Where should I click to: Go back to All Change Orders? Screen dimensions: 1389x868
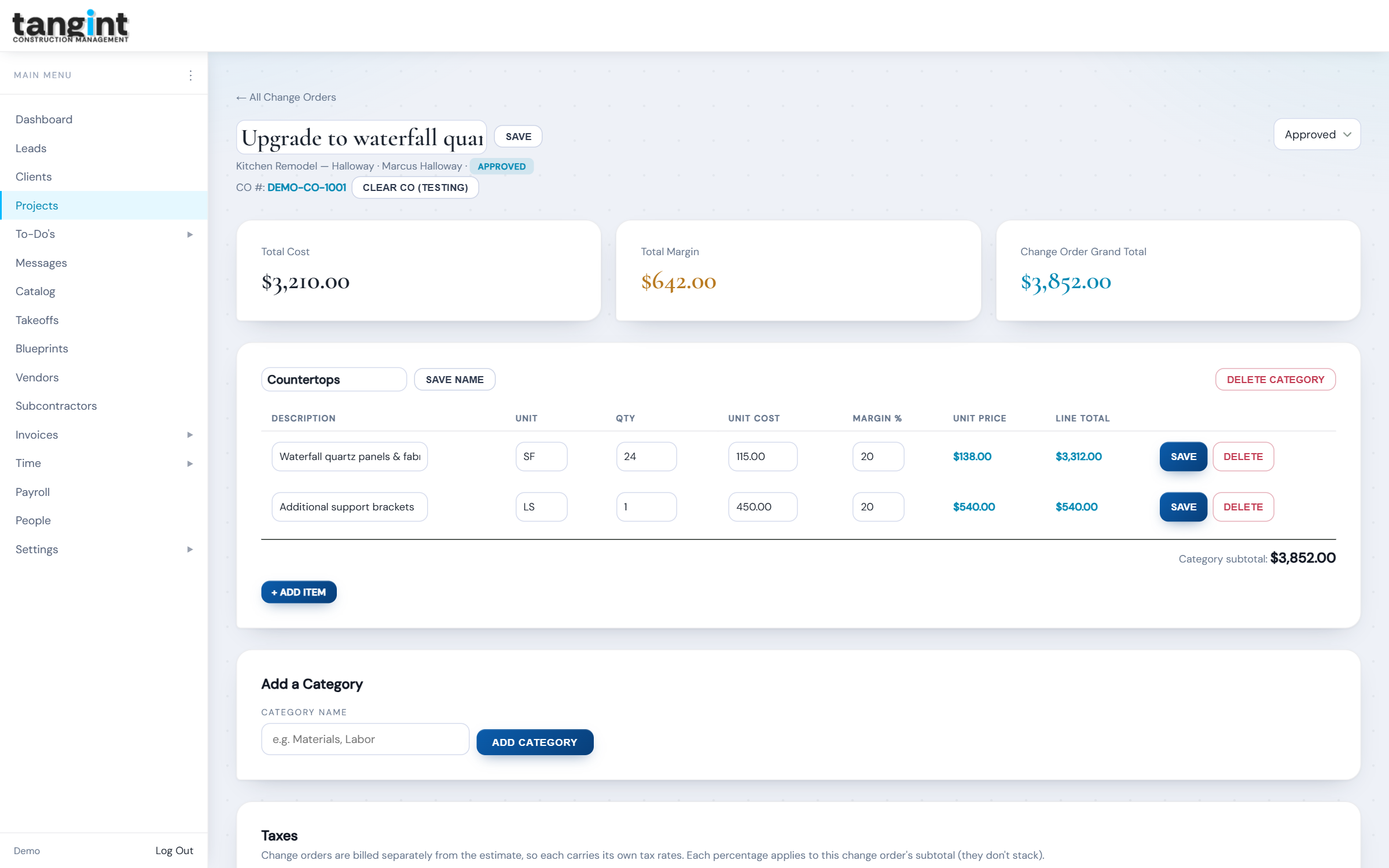point(286,97)
